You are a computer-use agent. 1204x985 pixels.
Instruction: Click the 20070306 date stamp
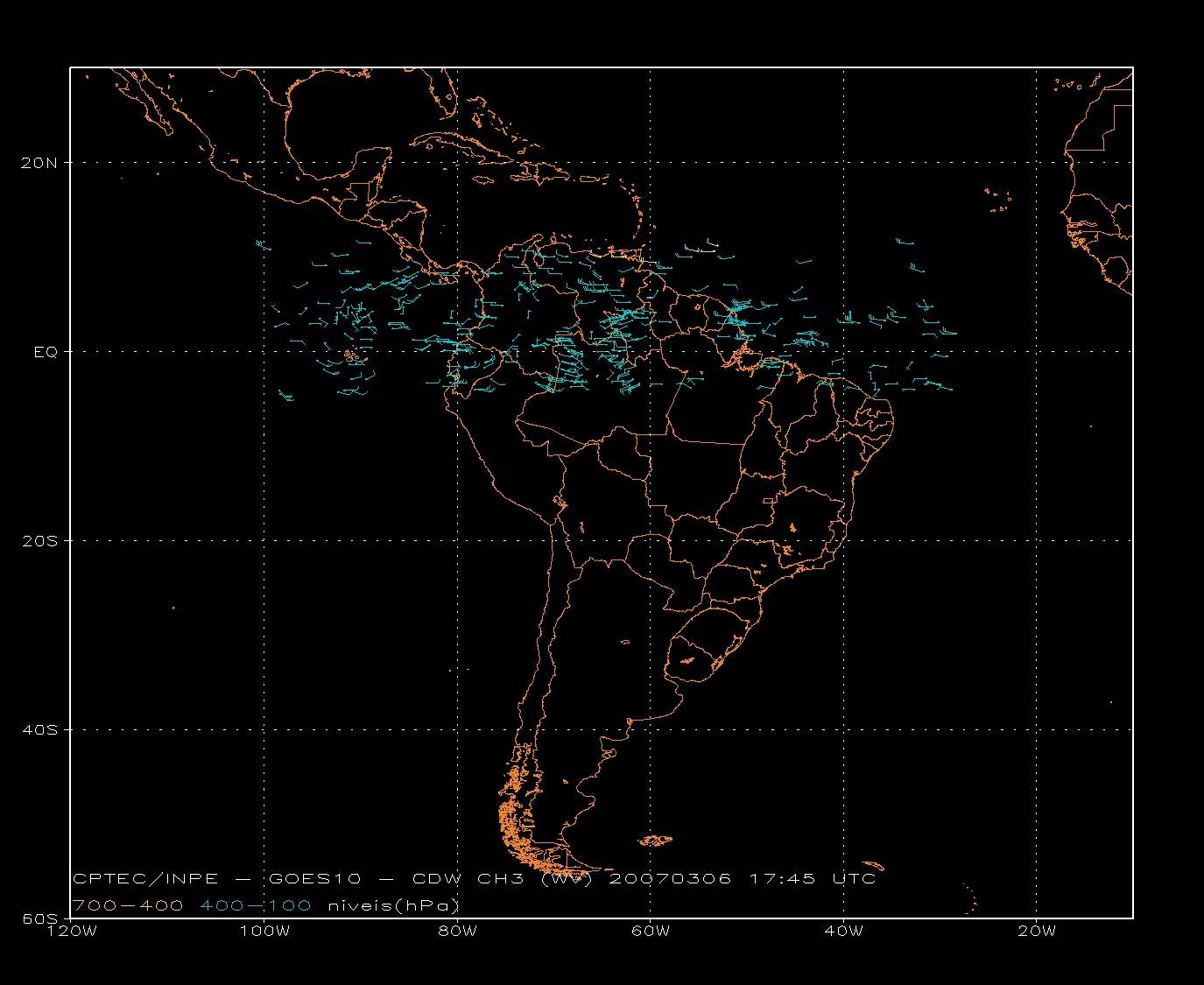coord(670,878)
